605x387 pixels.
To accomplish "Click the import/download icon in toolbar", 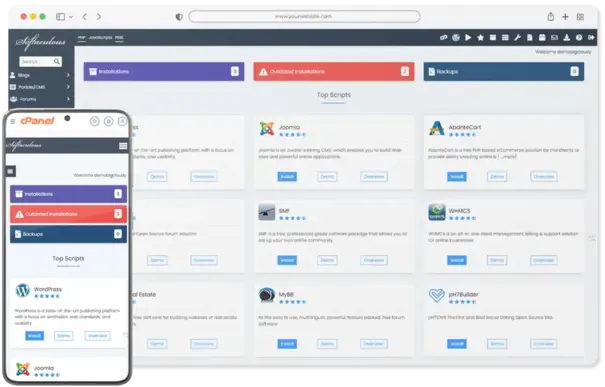I will pyautogui.click(x=566, y=37).
